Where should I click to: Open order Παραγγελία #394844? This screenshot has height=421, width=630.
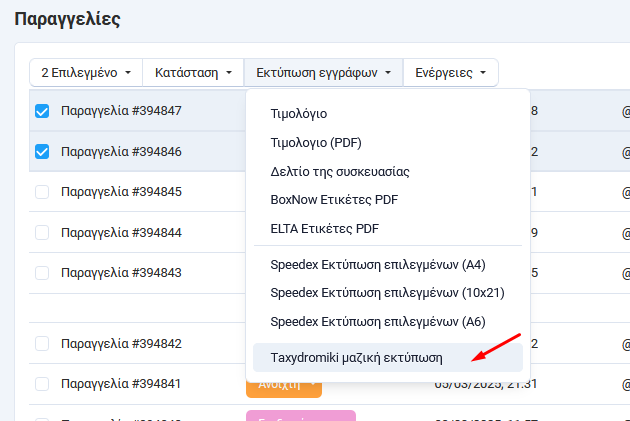[121, 233]
